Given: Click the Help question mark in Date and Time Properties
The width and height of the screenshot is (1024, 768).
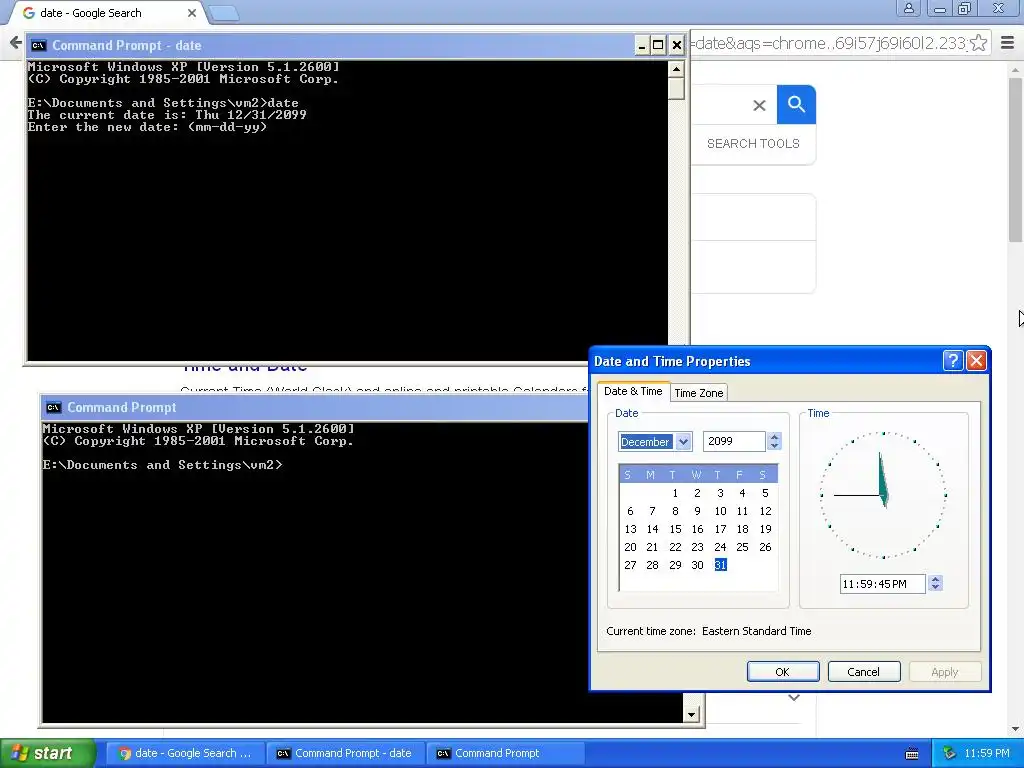Looking at the screenshot, I should (x=953, y=360).
